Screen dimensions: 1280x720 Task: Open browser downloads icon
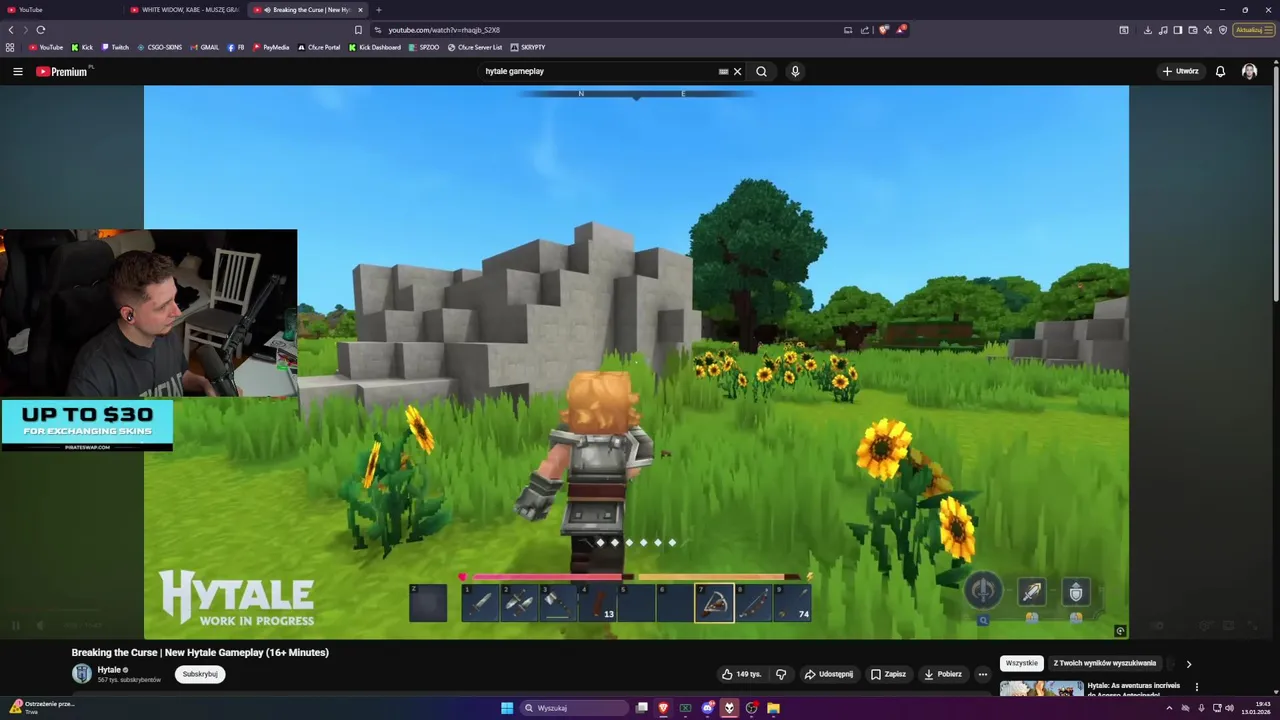point(1147,30)
